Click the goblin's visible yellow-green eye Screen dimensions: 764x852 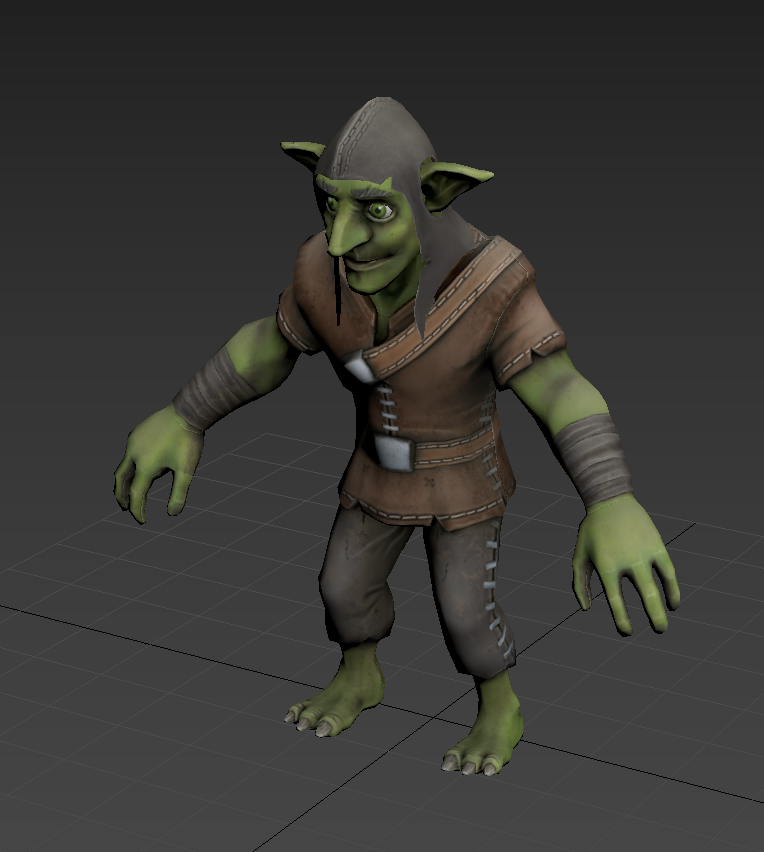tap(379, 210)
